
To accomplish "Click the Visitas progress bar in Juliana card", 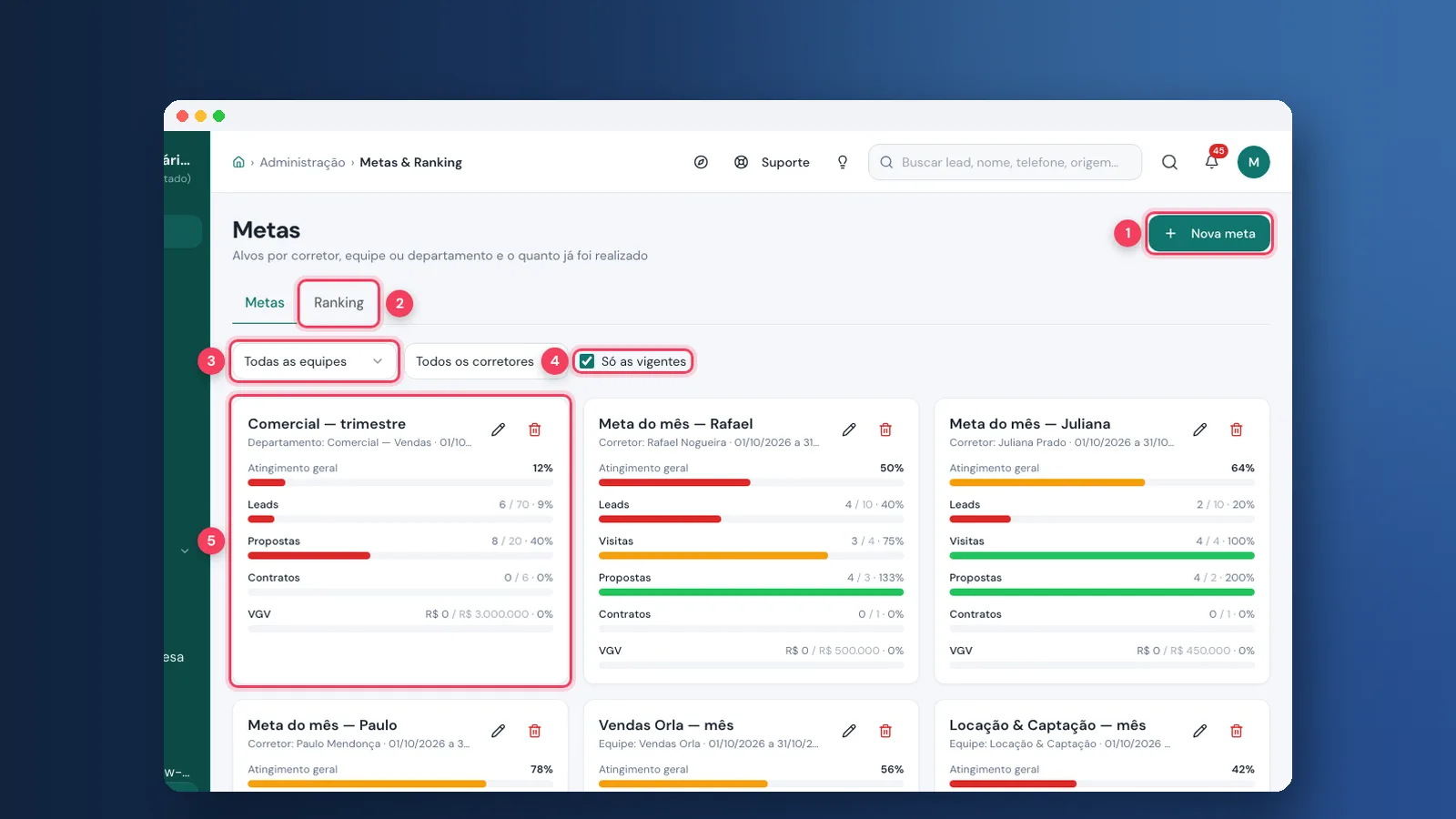I will [x=1102, y=555].
